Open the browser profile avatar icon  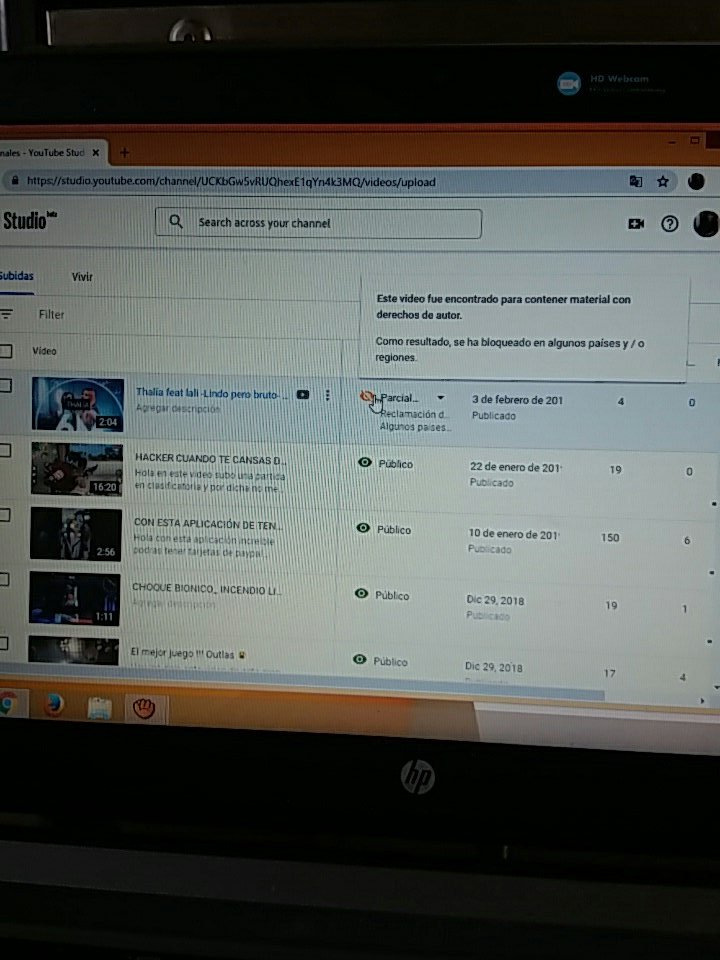[696, 181]
